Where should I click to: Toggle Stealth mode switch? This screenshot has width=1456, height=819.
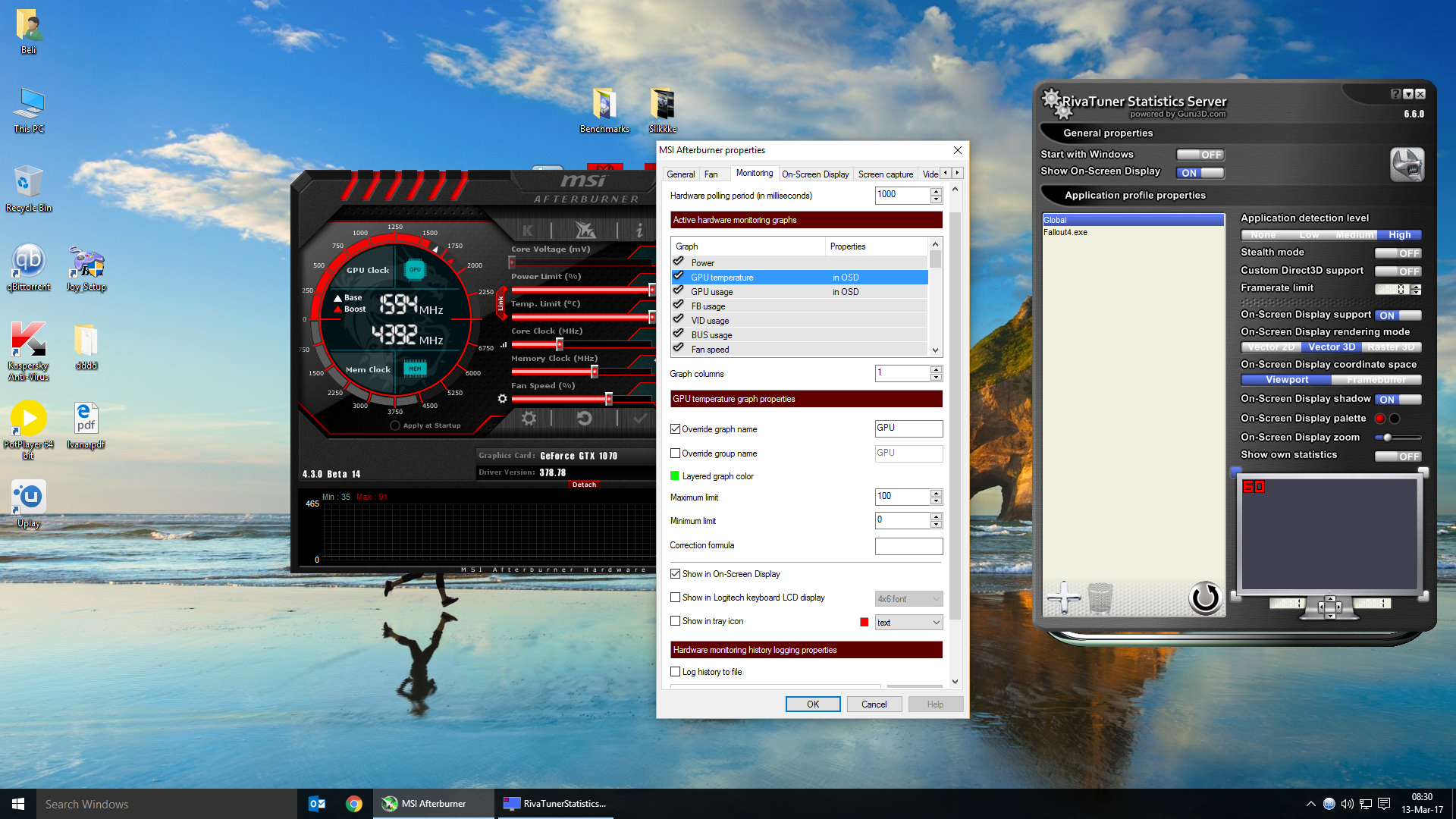point(1398,253)
